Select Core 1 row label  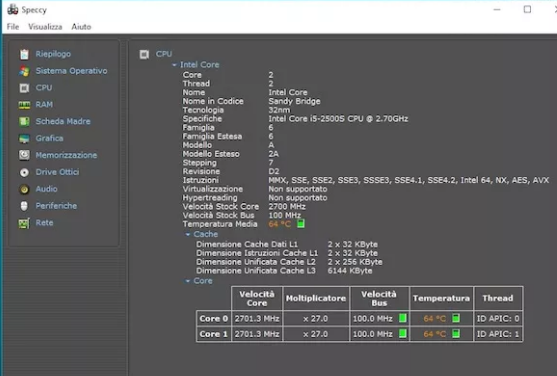213,334
